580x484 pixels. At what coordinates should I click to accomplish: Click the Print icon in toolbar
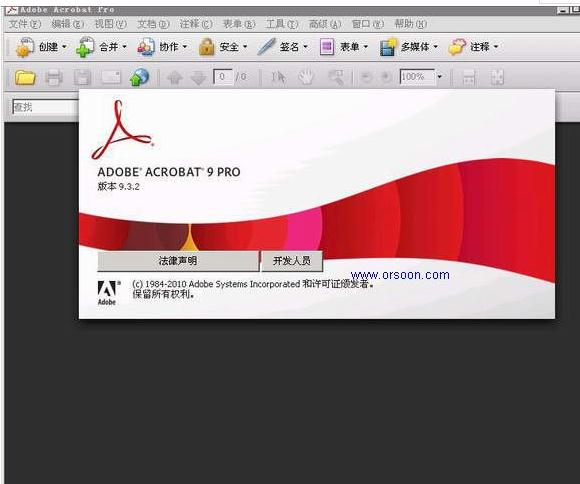[54, 78]
